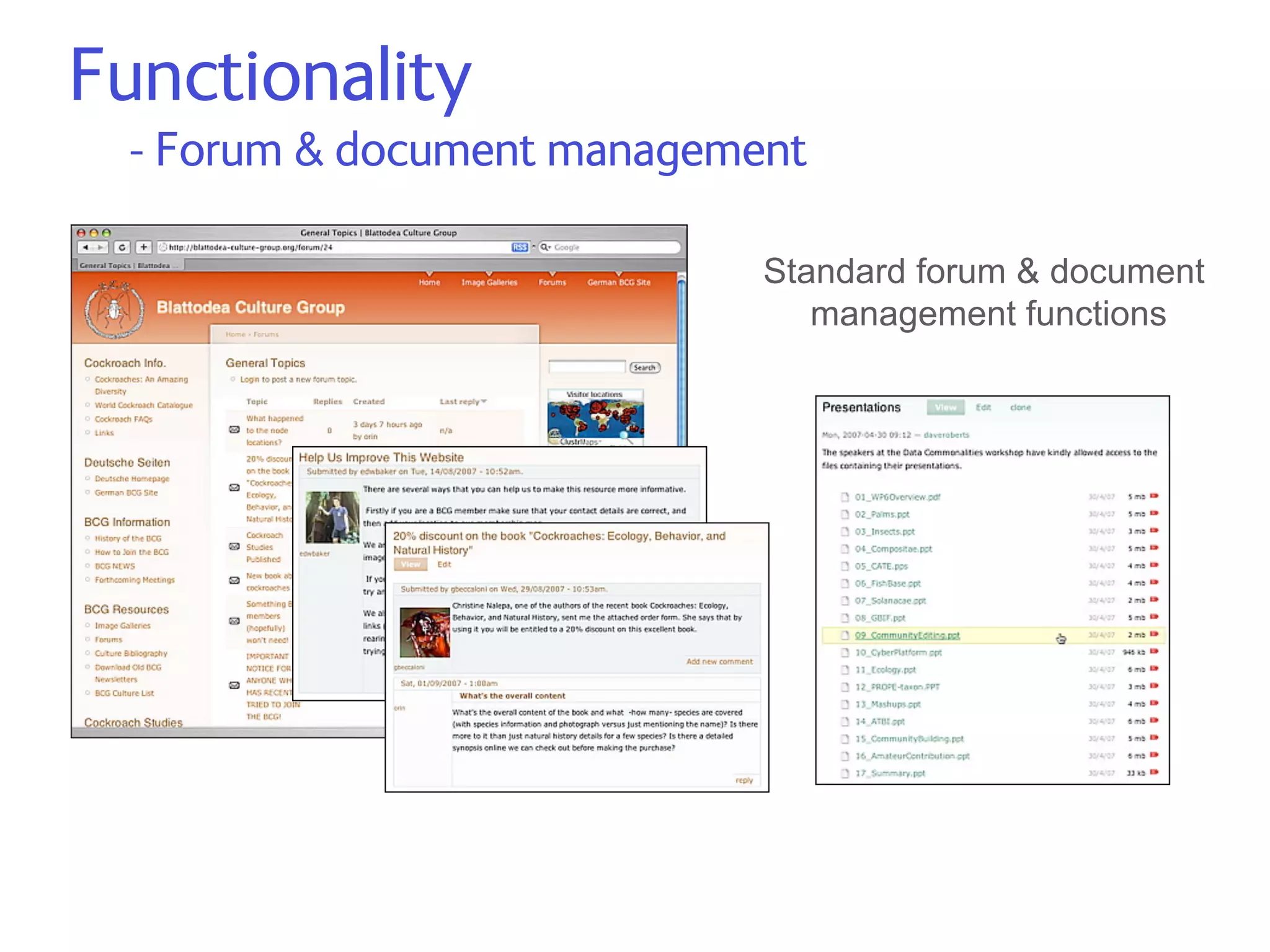Click red download icon for 17_Summary.ppt
This screenshot has height=952, width=1270.
click(1154, 772)
